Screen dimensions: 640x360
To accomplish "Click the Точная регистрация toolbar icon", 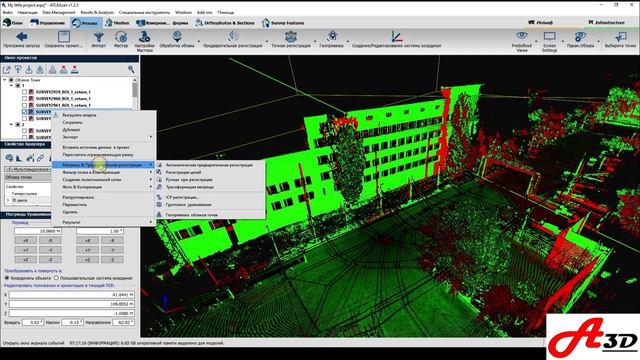I will point(291,37).
